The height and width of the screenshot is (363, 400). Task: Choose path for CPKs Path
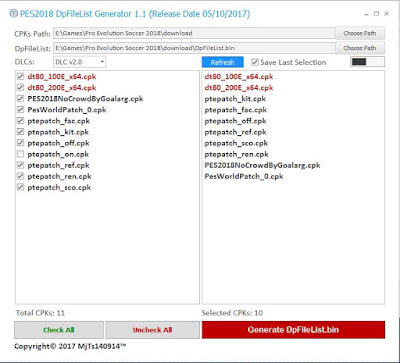point(360,33)
